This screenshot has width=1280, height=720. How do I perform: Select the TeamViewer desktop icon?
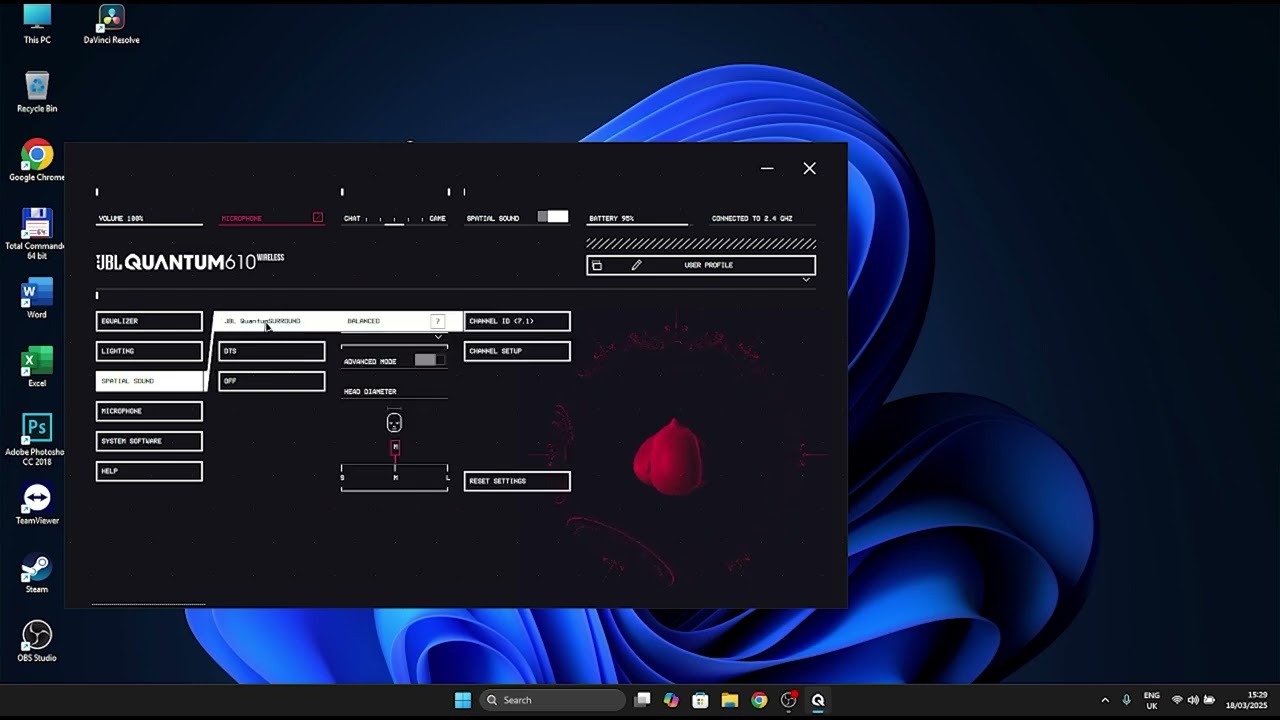coord(37,505)
